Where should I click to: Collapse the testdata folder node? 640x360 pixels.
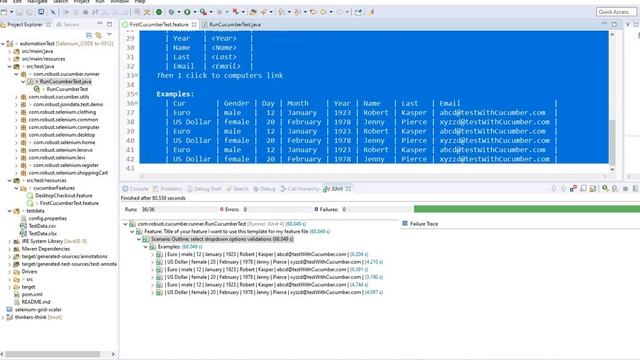point(9,211)
